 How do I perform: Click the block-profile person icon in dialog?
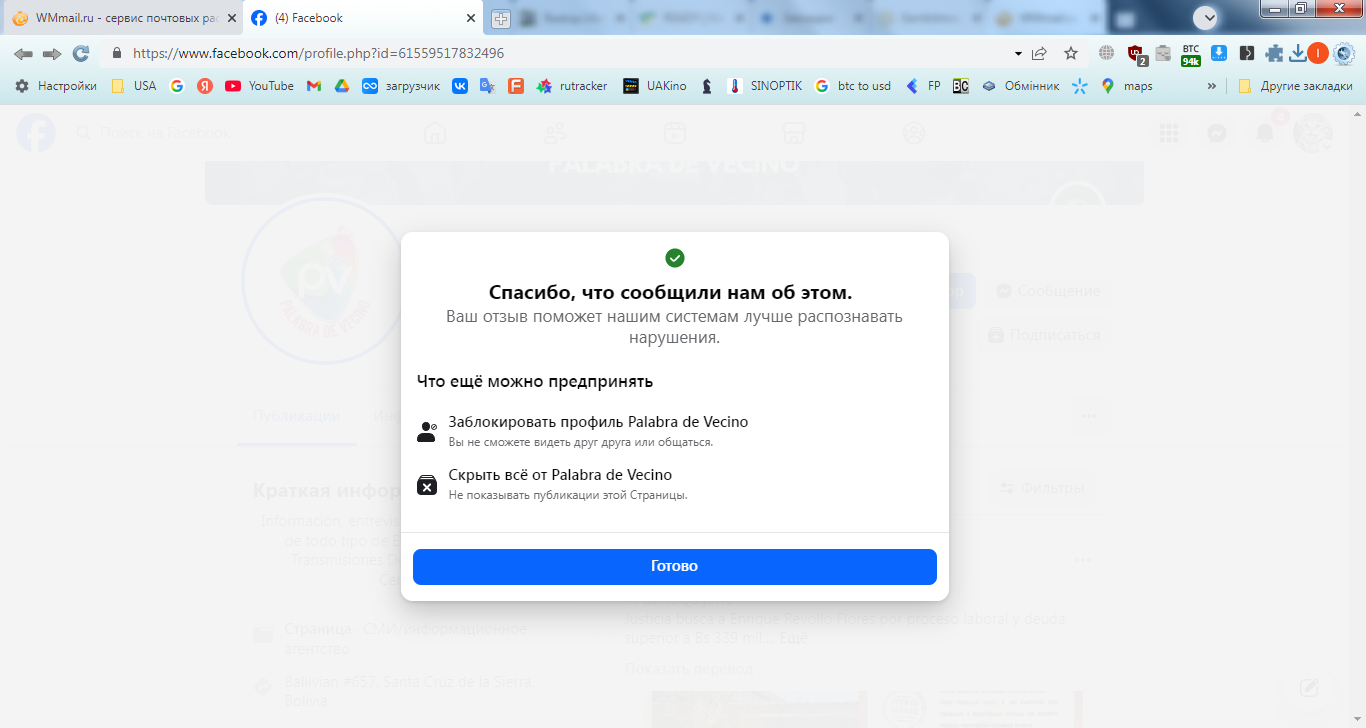pyautogui.click(x=427, y=432)
